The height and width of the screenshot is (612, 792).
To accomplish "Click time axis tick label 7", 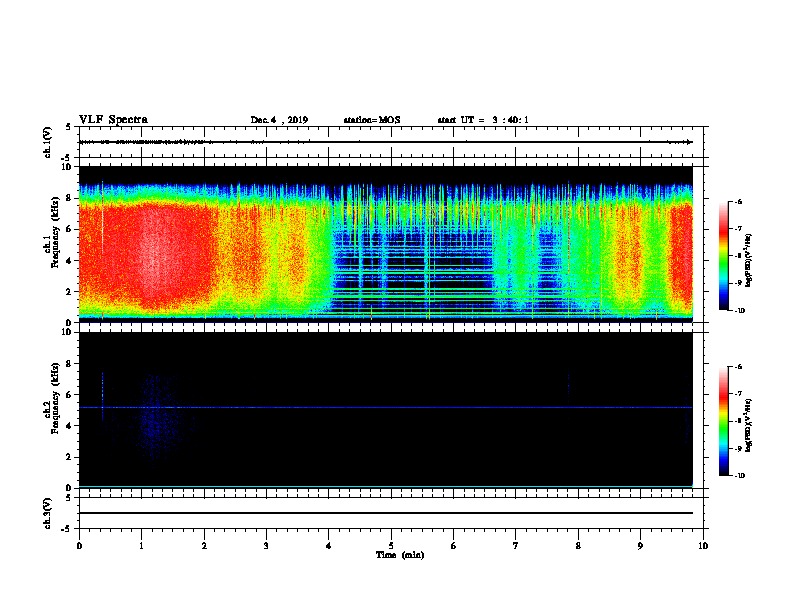I will [x=516, y=545].
